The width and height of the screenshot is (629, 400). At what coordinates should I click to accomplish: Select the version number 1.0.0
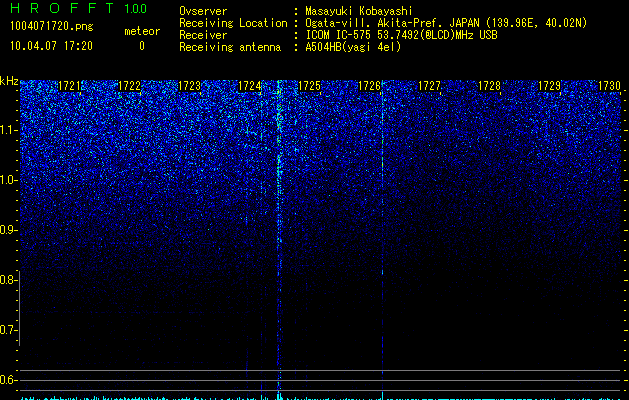pos(135,8)
